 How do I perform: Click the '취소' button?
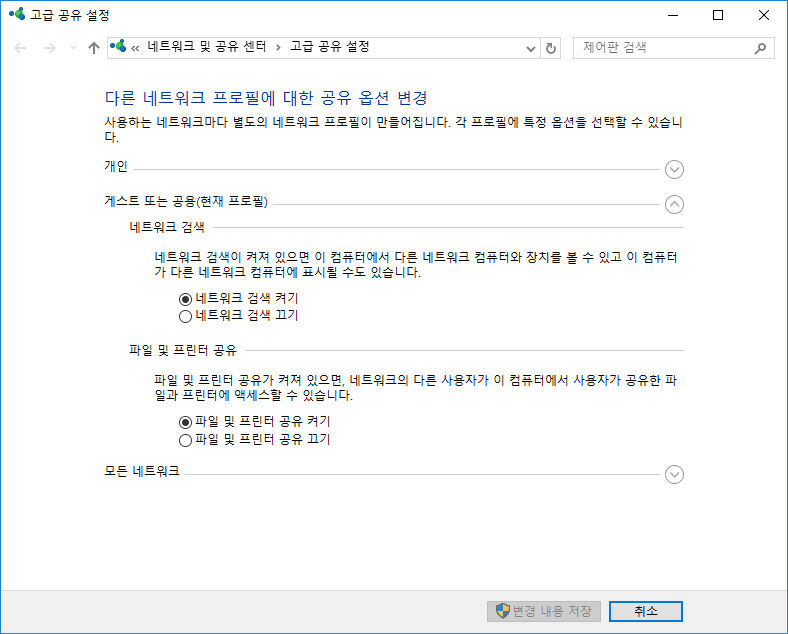[x=645, y=611]
